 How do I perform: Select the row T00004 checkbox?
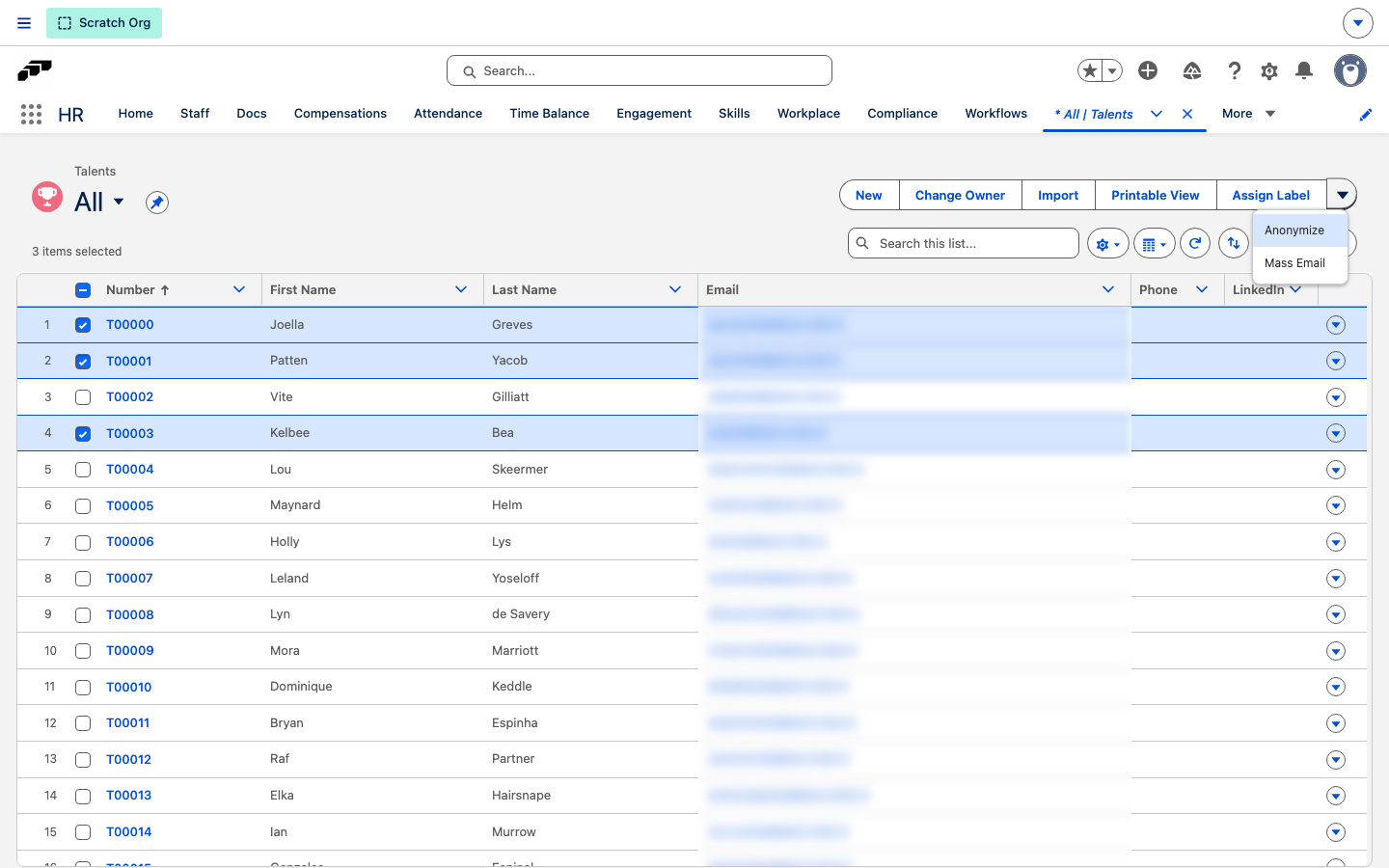pos(83,470)
